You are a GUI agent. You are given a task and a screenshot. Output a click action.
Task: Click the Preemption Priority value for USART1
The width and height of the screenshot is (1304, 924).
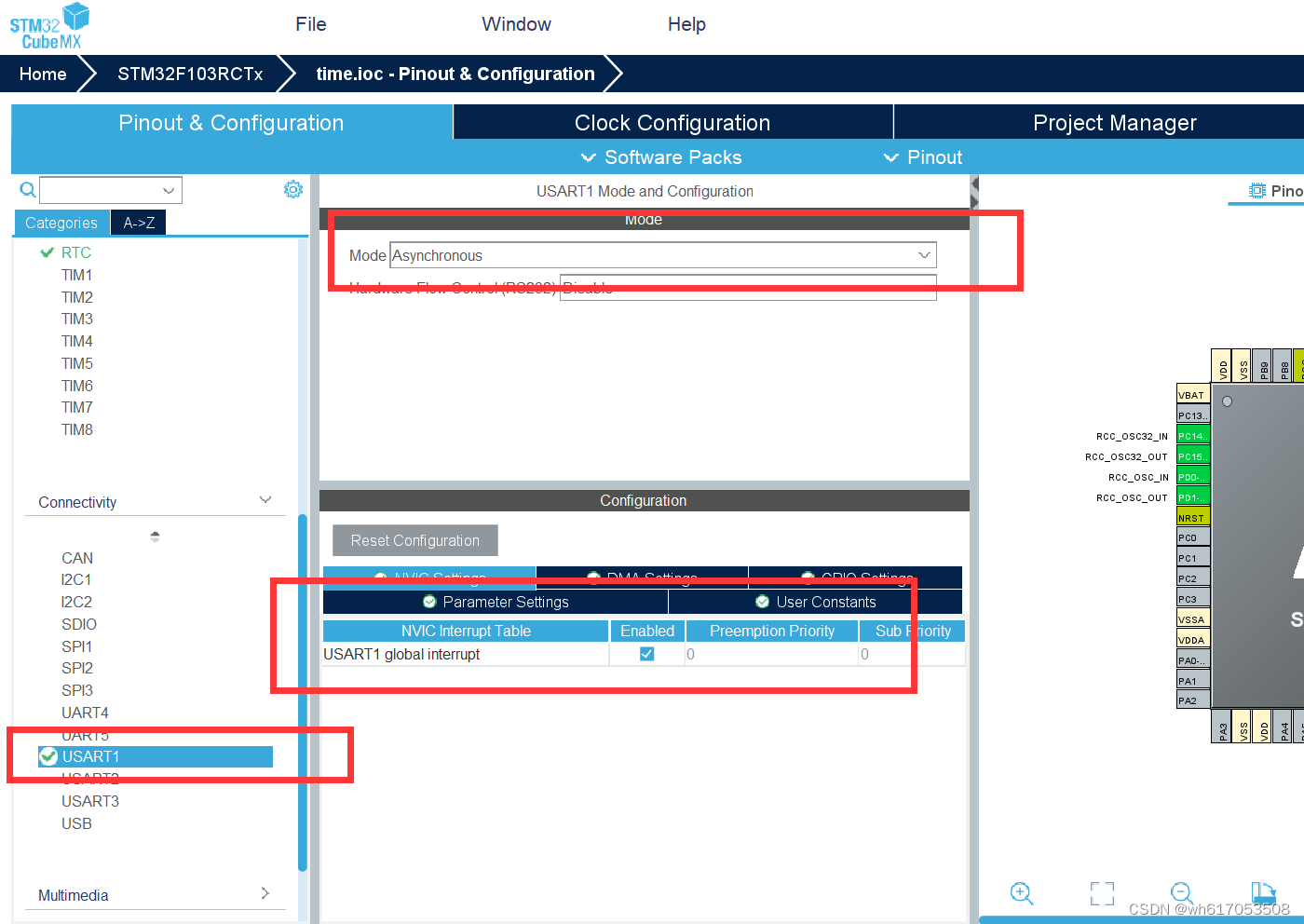pos(771,654)
